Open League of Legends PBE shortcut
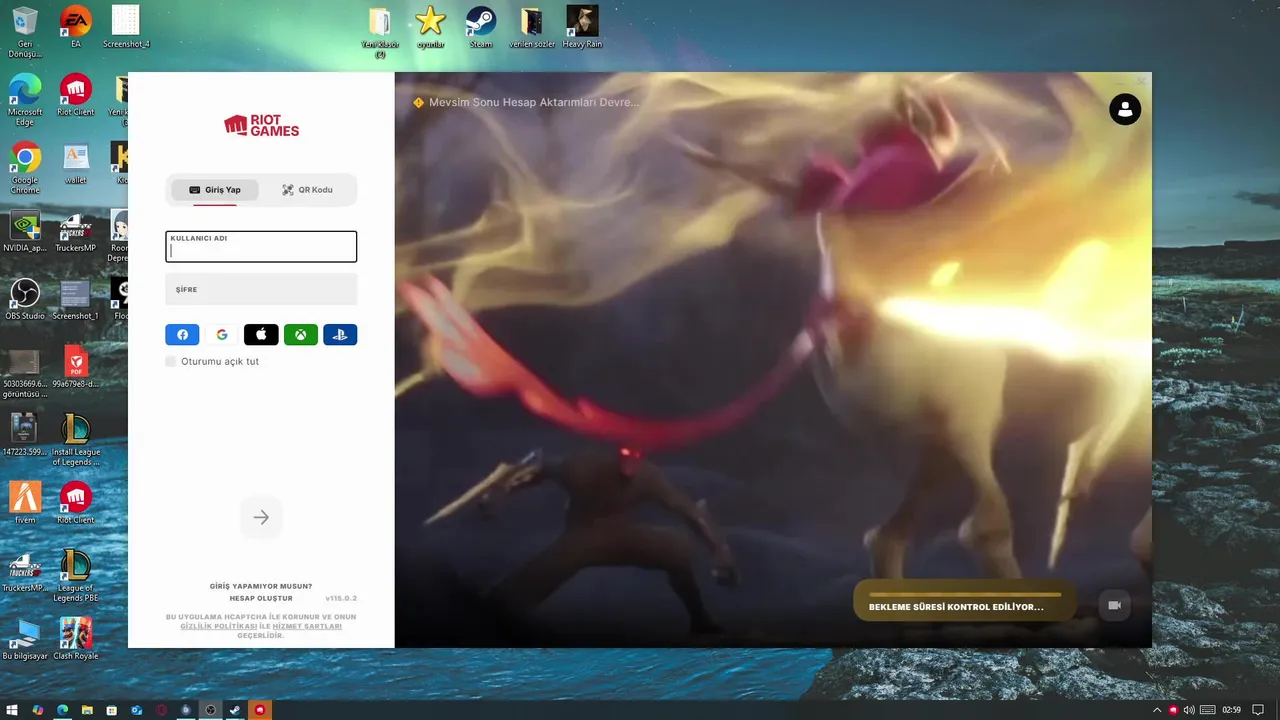 76,576
